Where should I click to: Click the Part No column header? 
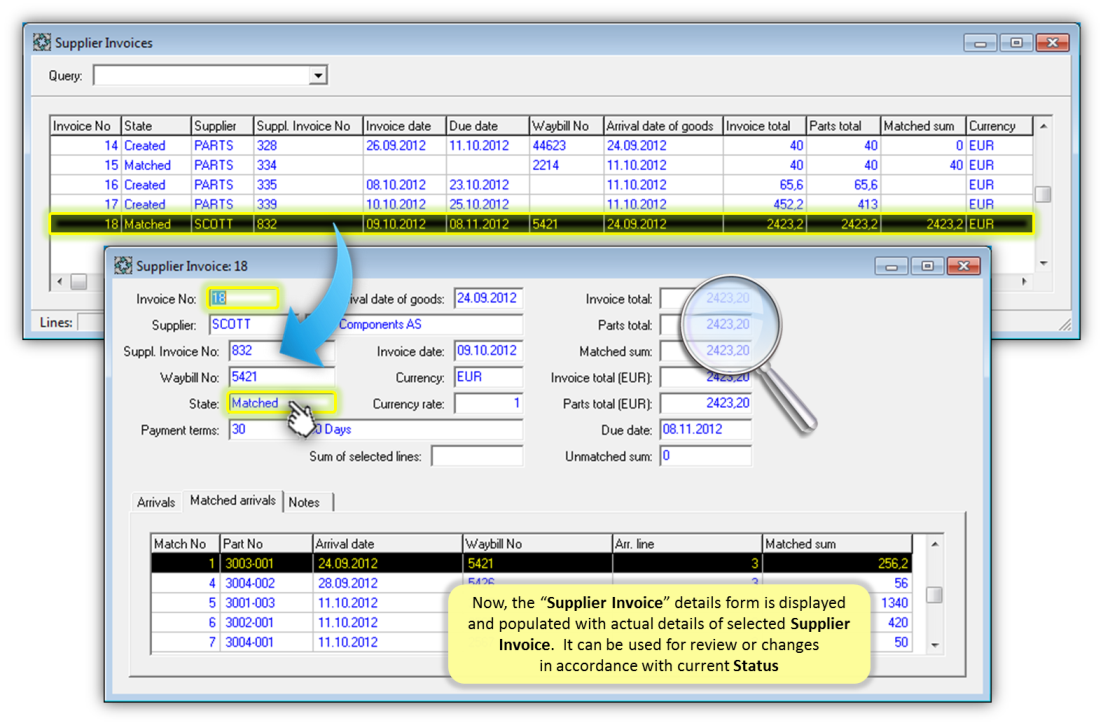pos(265,544)
